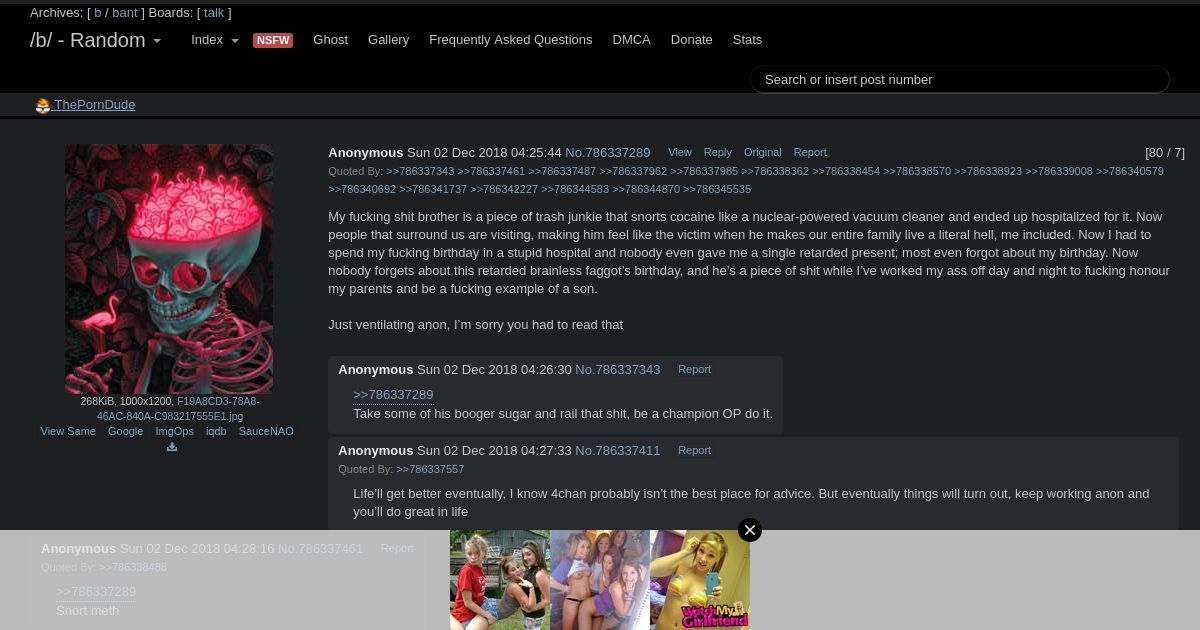Open quoted-by link >>786342227
This screenshot has height=630, width=1200.
[504, 190]
